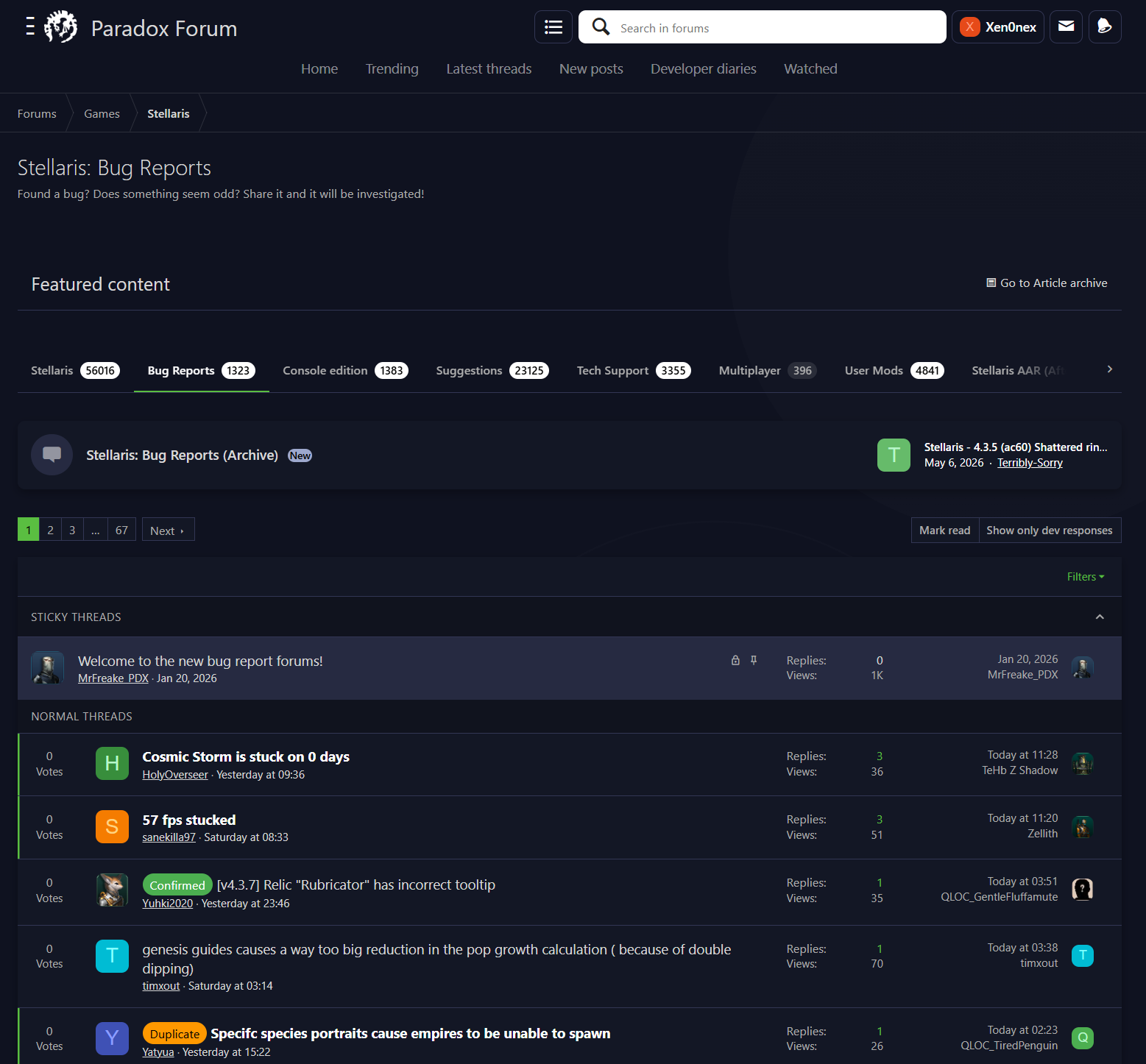Click the Paradox Forum logo emblem
The width and height of the screenshot is (1146, 1064).
(x=60, y=27)
